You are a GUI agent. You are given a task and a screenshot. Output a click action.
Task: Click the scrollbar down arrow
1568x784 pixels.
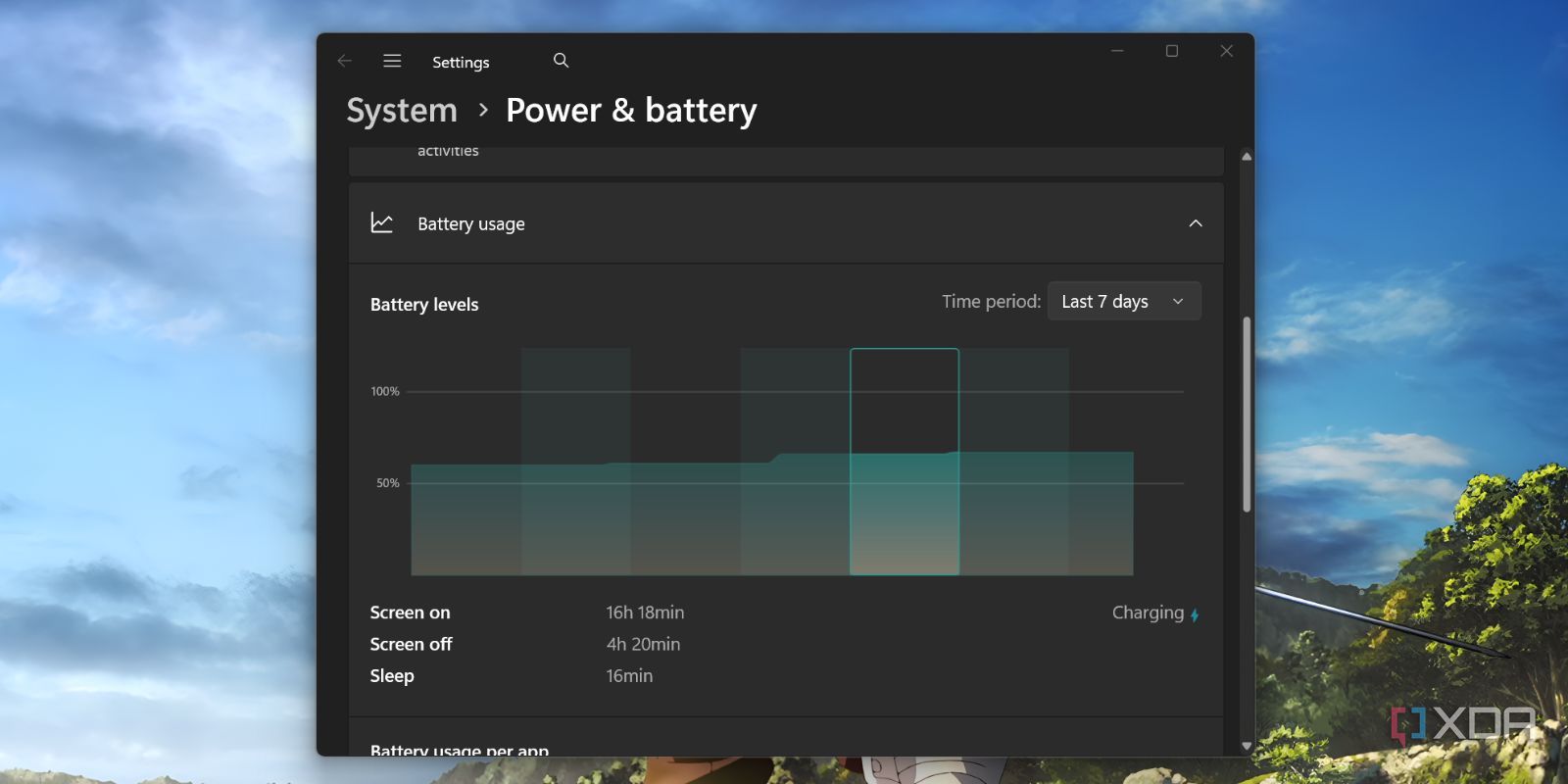[x=1247, y=746]
